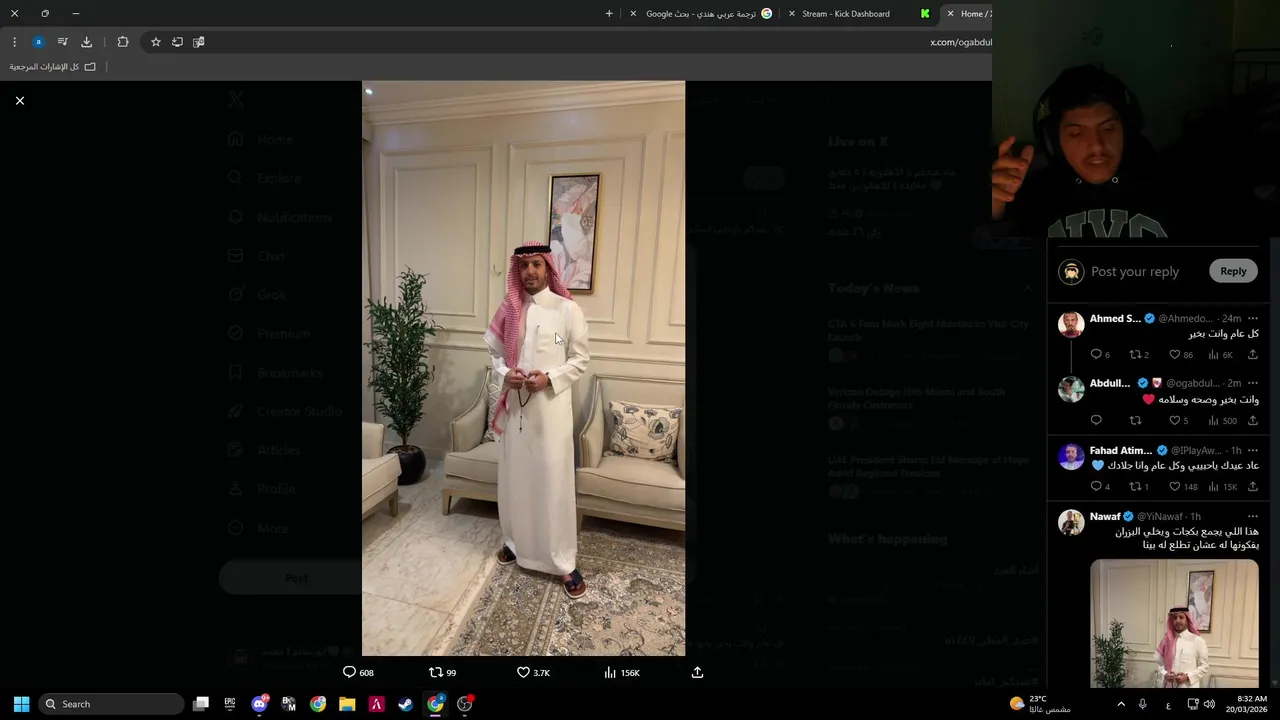The height and width of the screenshot is (720, 1280).
Task: Open Chrome three-dot menu
Action: (x=14, y=42)
